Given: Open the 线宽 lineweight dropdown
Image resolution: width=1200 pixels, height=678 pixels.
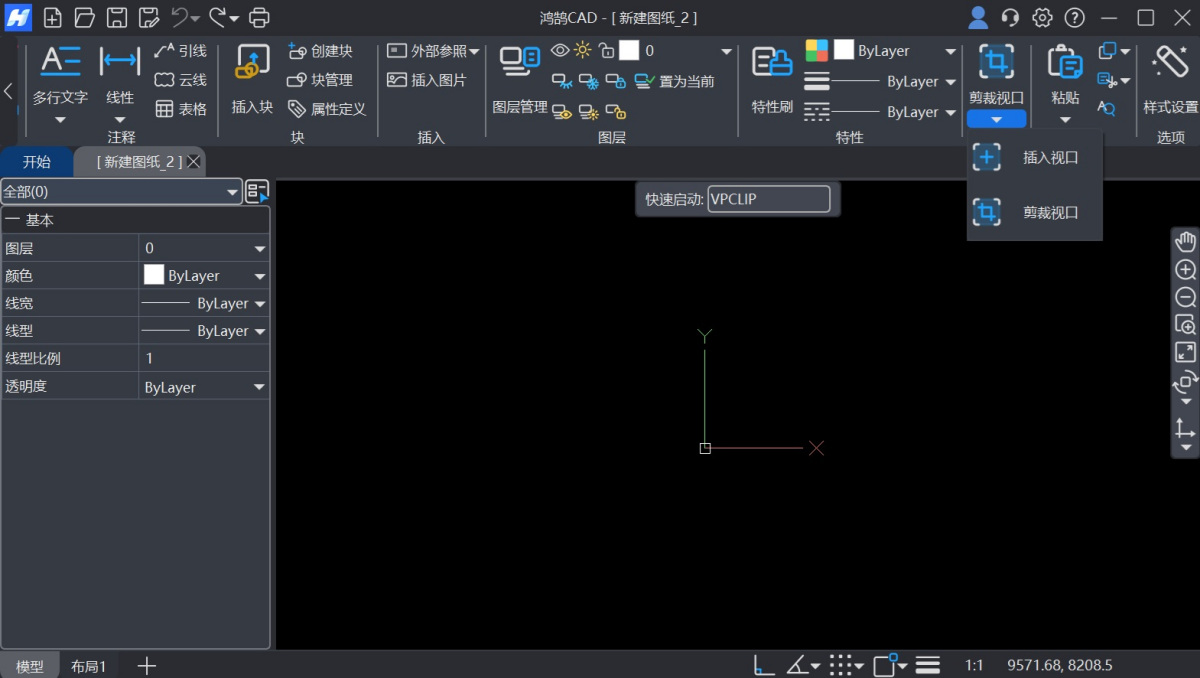Looking at the screenshot, I should click(258, 303).
